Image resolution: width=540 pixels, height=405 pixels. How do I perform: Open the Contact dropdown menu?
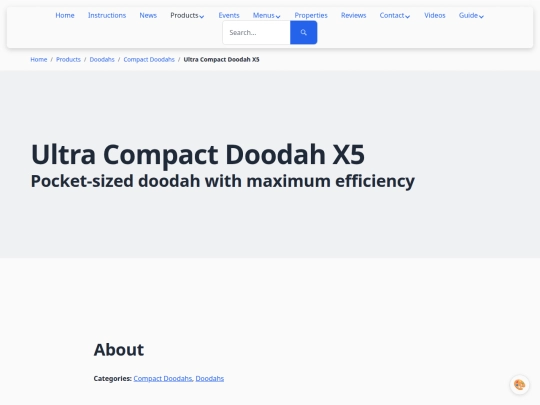coord(395,15)
